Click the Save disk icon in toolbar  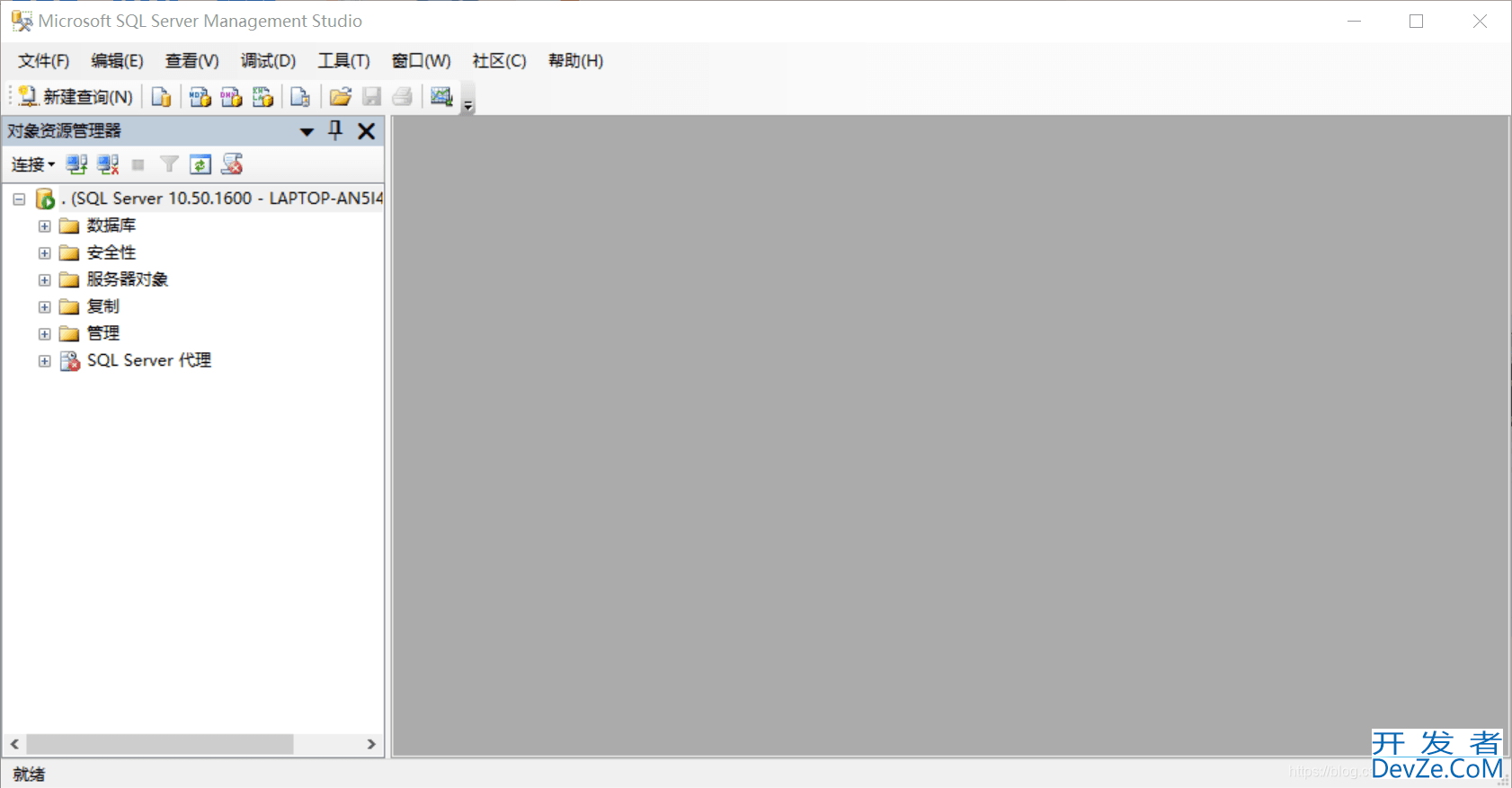coord(371,96)
